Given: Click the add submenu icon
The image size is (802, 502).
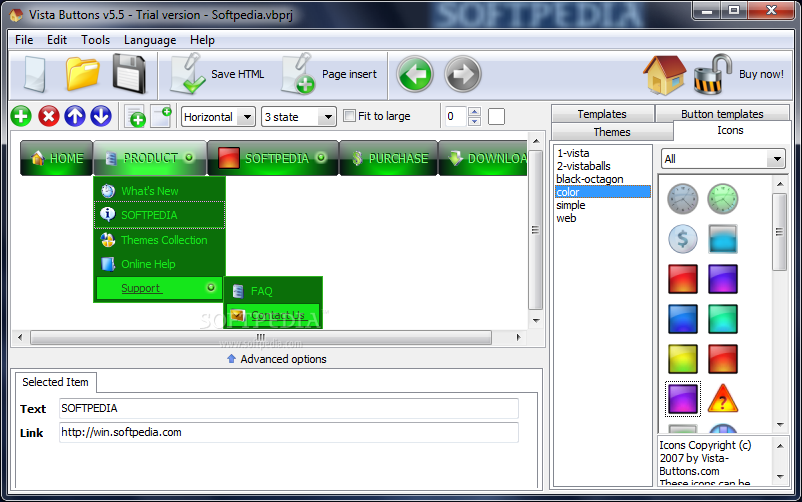Looking at the screenshot, I should pos(135,116).
